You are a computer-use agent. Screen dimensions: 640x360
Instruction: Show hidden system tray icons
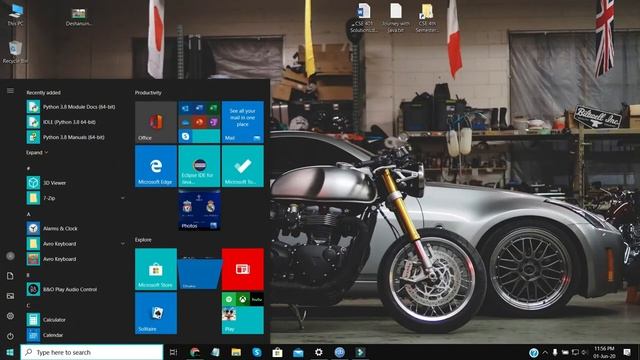pyautogui.click(x=545, y=352)
